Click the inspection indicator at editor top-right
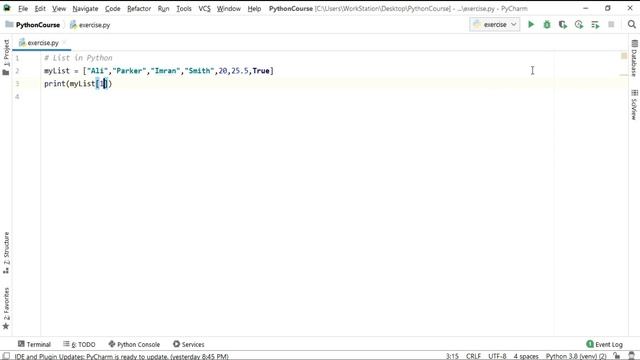 (624, 56)
